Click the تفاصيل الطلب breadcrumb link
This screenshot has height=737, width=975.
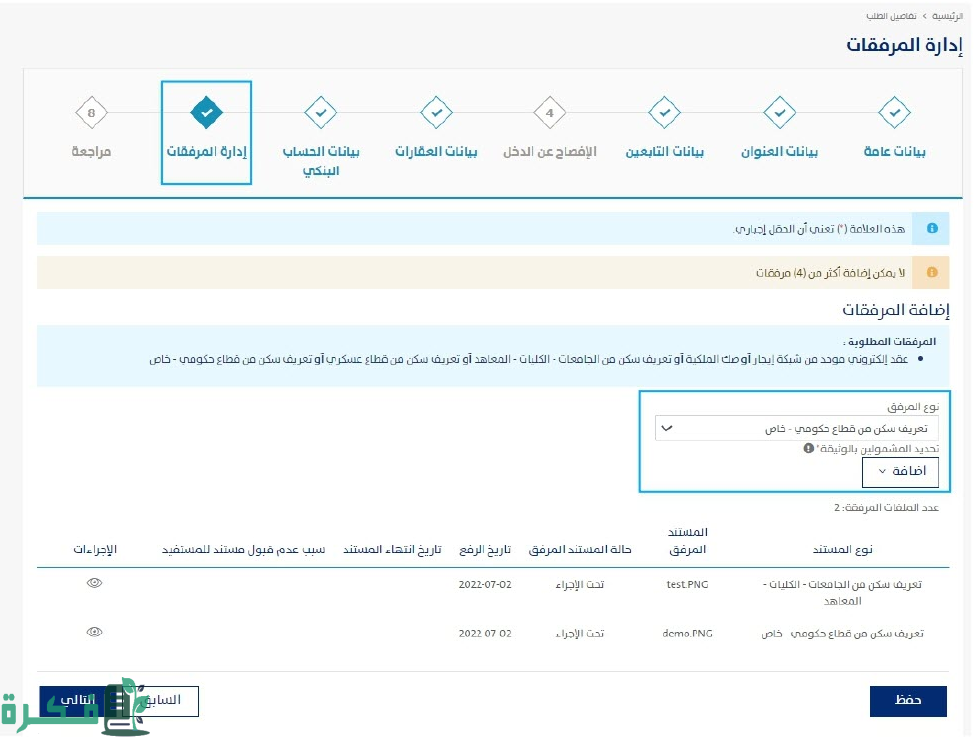click(891, 16)
